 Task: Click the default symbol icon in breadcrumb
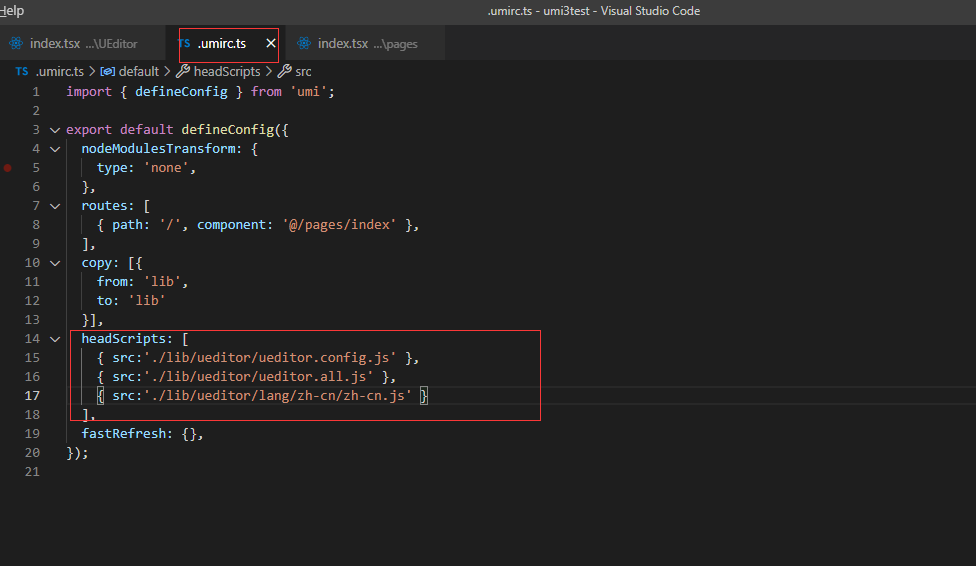pyautogui.click(x=108, y=72)
